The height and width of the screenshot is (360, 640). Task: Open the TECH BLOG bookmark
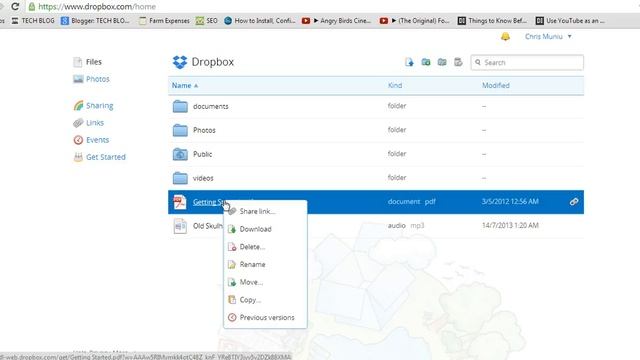click(x=33, y=20)
